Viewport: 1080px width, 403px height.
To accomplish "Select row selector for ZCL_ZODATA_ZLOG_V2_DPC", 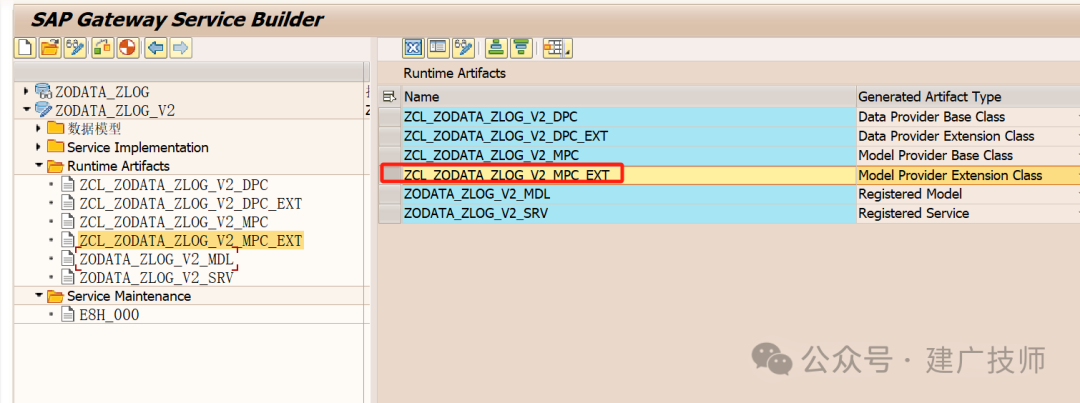I will tap(390, 116).
